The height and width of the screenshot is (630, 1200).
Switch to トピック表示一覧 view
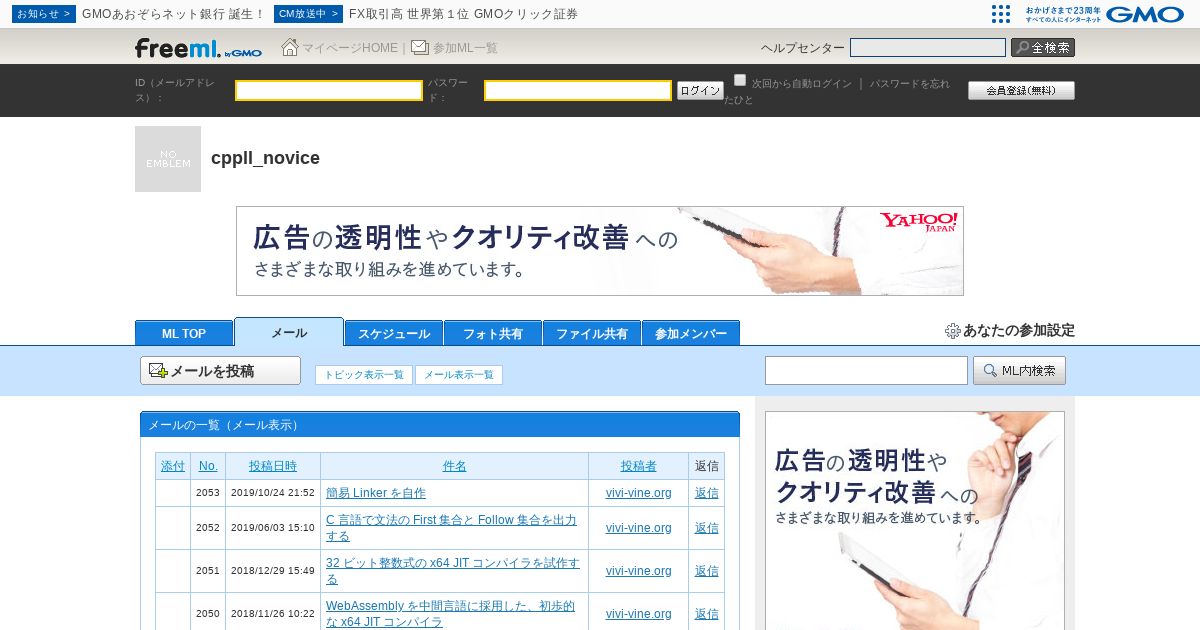click(x=364, y=375)
